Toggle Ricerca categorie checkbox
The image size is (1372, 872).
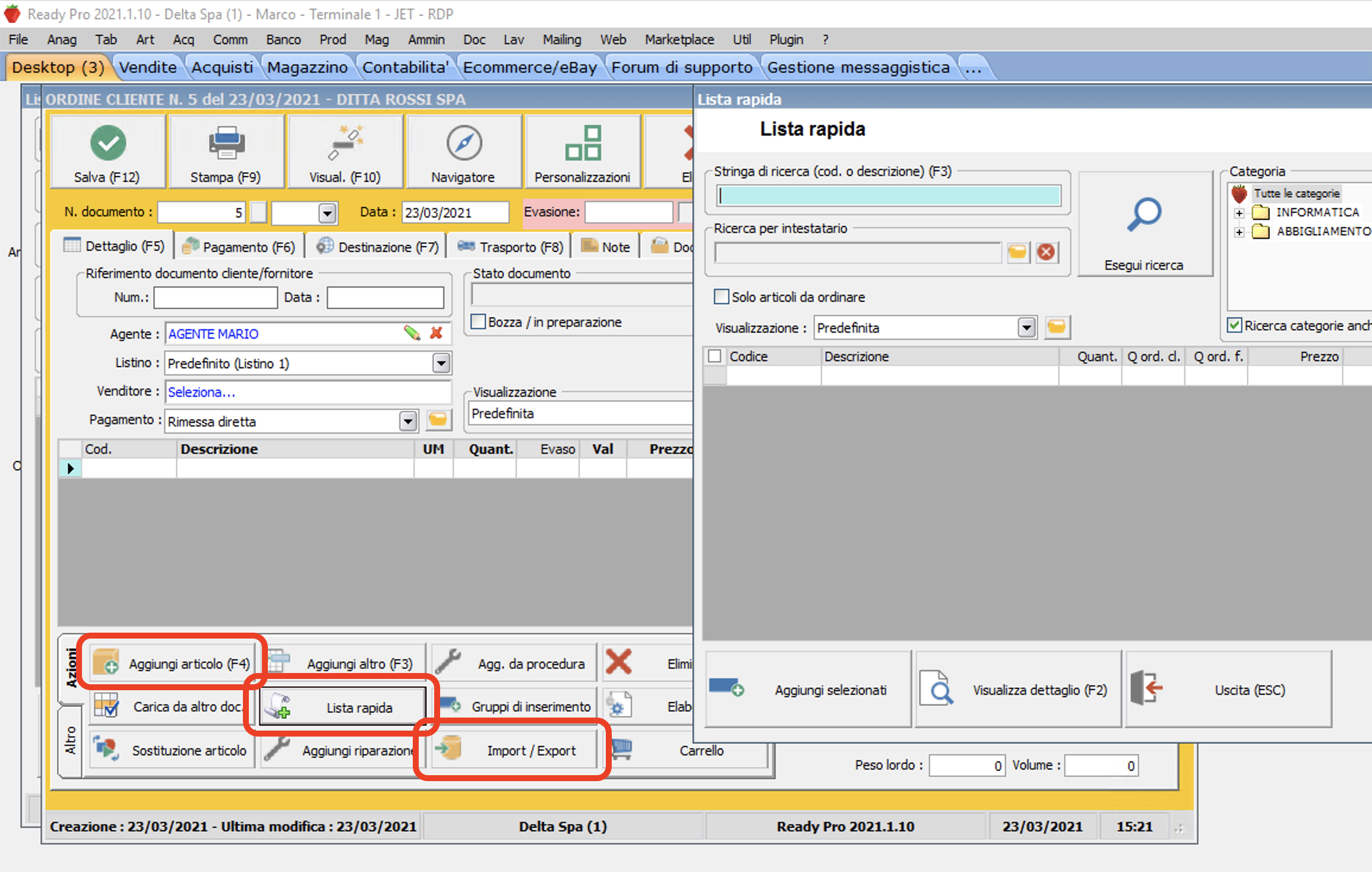pyautogui.click(x=1235, y=325)
